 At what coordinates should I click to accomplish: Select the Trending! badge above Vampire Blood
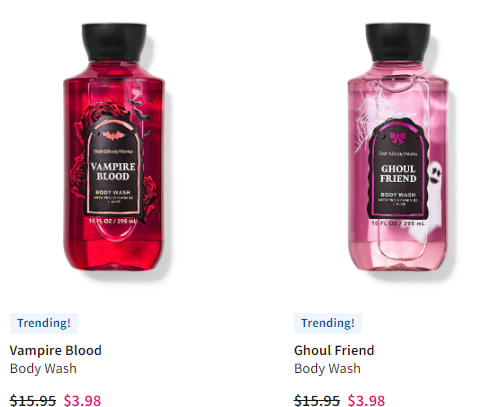(x=44, y=323)
